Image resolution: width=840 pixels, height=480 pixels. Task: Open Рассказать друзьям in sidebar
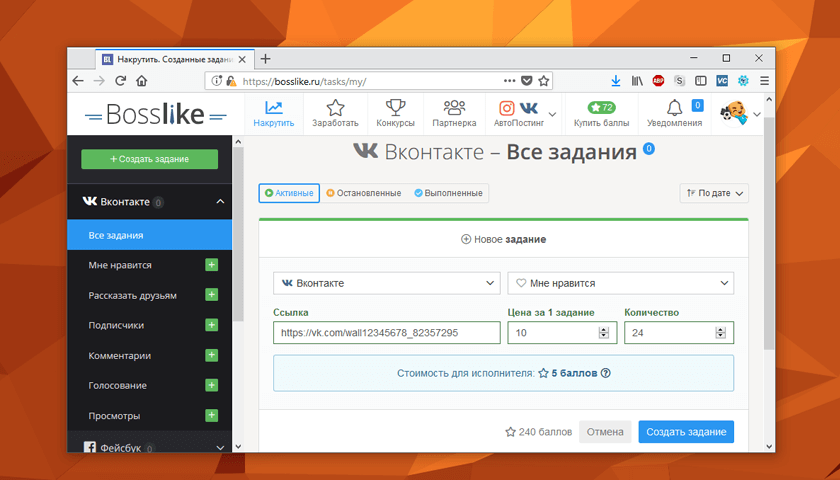[x=132, y=296]
